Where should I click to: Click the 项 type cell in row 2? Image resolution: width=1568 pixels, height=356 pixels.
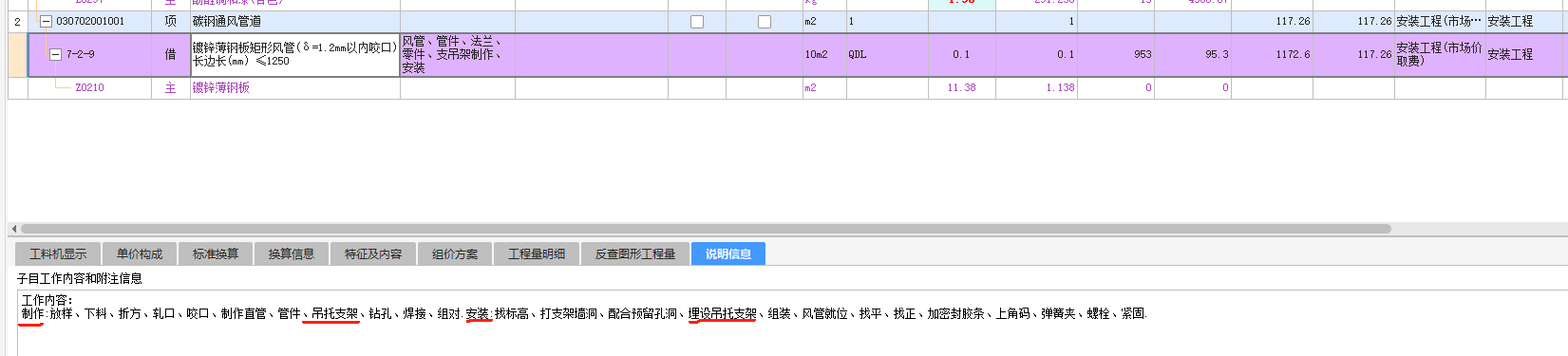(x=171, y=21)
